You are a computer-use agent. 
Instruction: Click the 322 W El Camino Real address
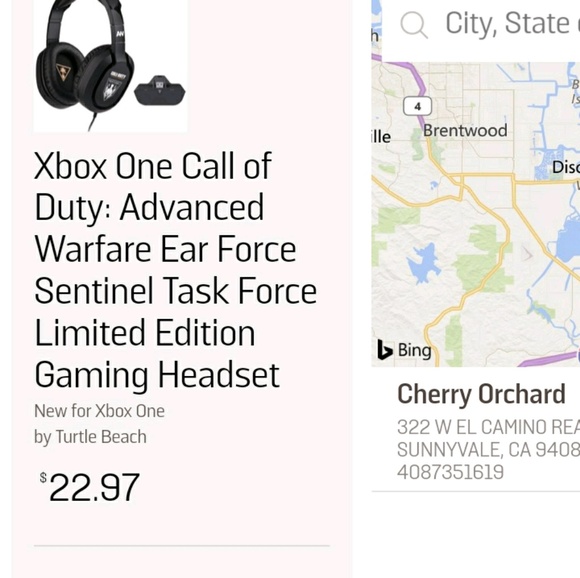click(x=488, y=427)
